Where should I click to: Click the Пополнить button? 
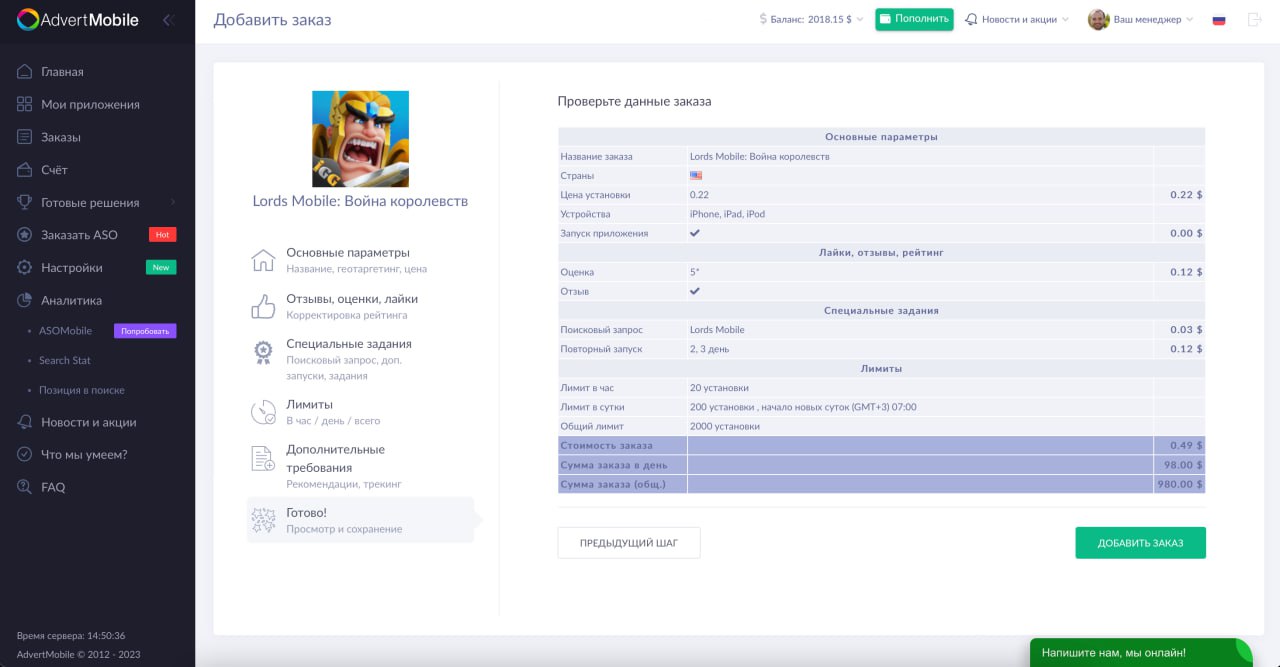pyautogui.click(x=914, y=19)
